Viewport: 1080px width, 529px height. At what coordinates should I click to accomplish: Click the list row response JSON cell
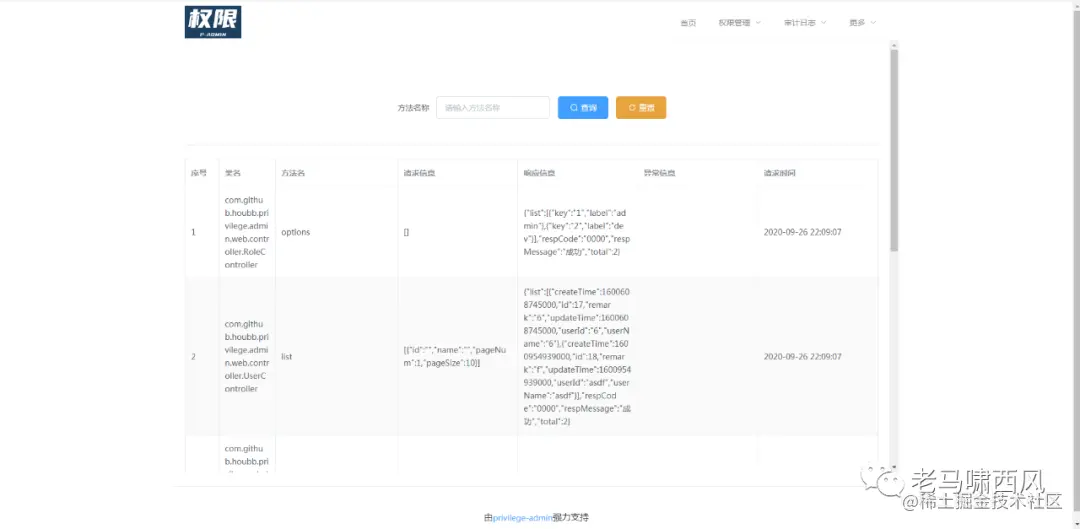pyautogui.click(x=577, y=357)
